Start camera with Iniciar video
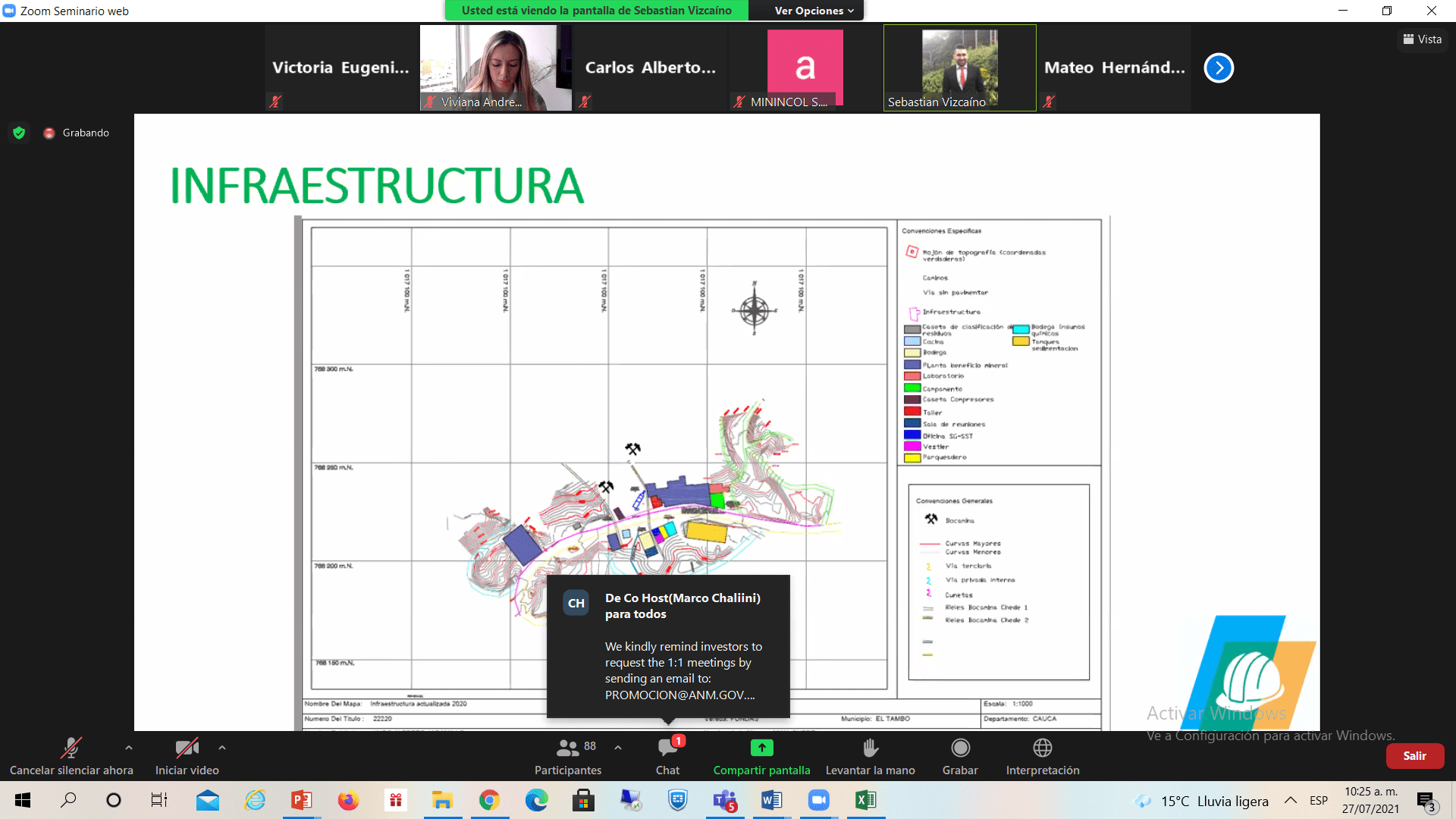This screenshot has width=1456, height=819. tap(187, 757)
